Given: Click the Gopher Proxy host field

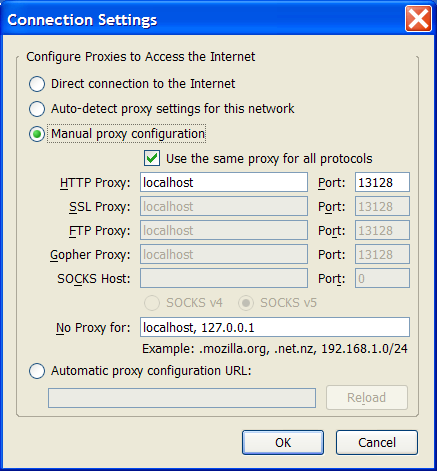Looking at the screenshot, I should [x=224, y=254].
